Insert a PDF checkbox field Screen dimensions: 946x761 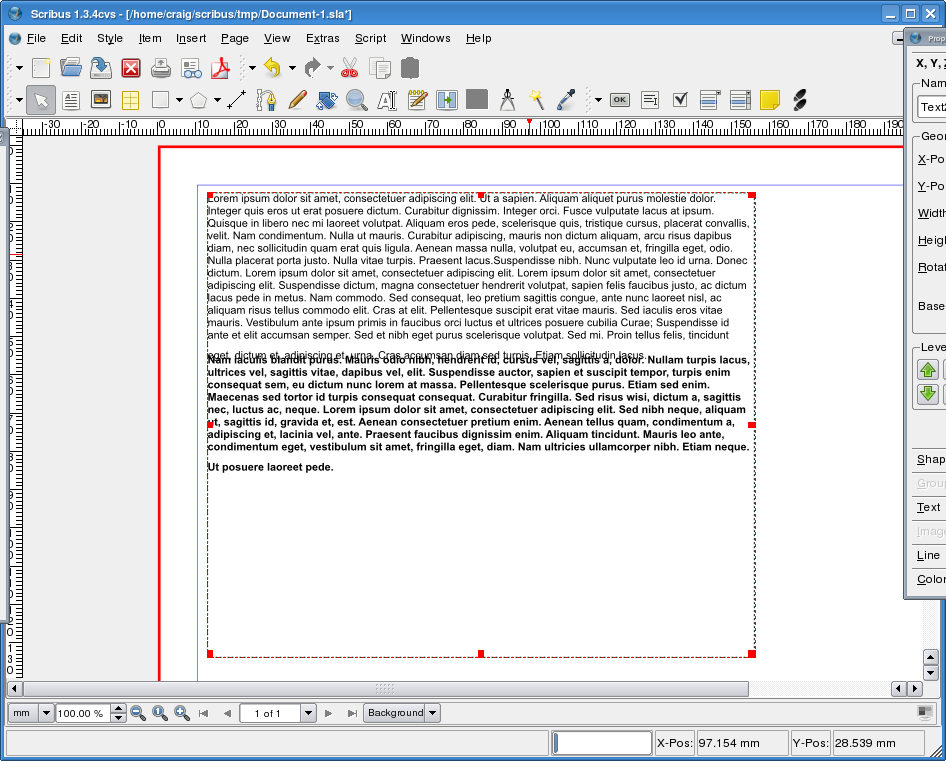point(680,100)
